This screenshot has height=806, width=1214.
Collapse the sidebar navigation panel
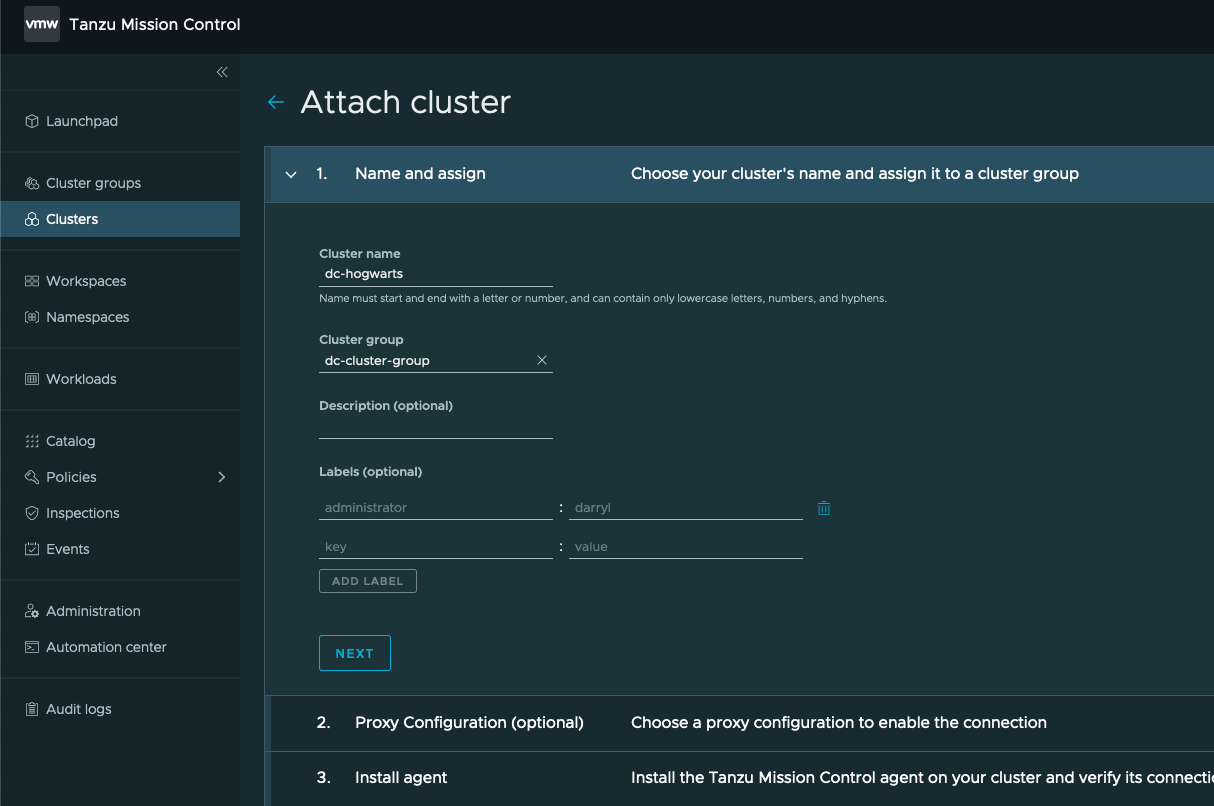pyautogui.click(x=222, y=72)
